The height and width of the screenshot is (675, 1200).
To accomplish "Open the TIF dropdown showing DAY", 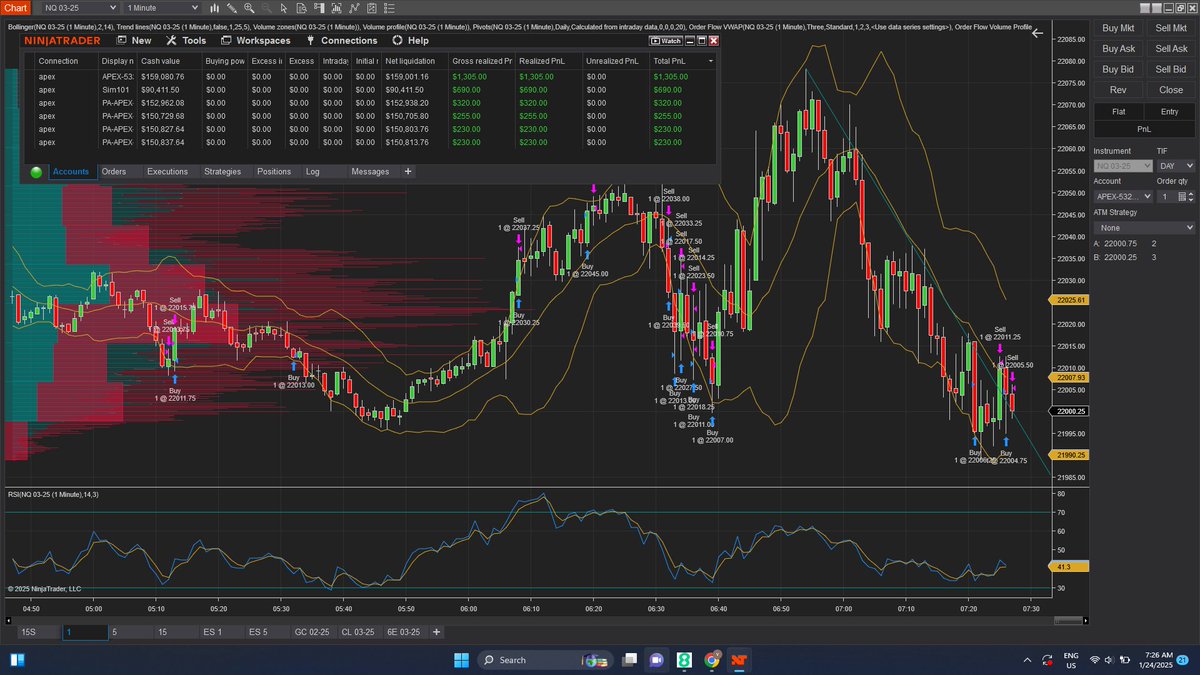I will coord(1175,165).
